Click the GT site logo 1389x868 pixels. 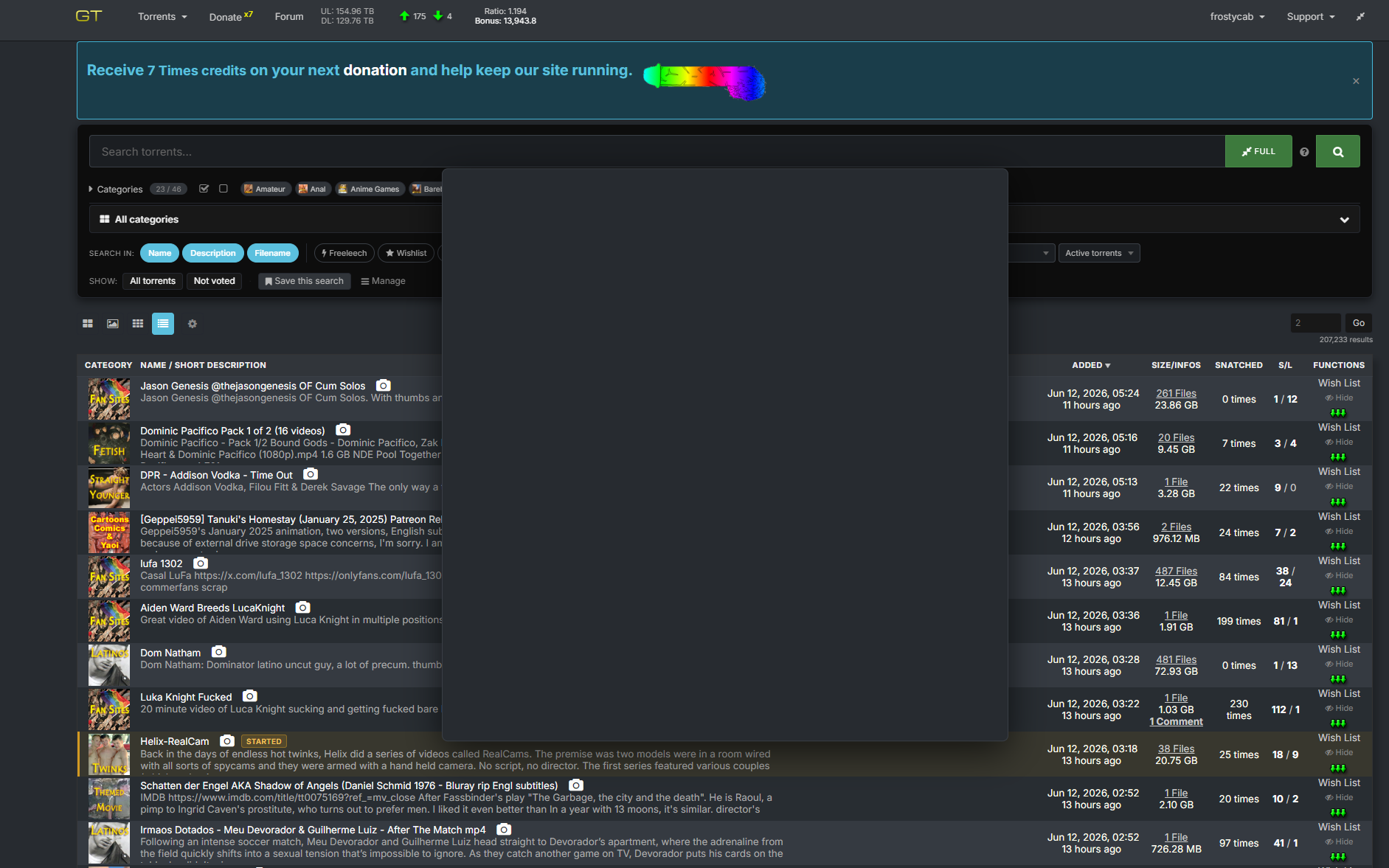click(89, 16)
